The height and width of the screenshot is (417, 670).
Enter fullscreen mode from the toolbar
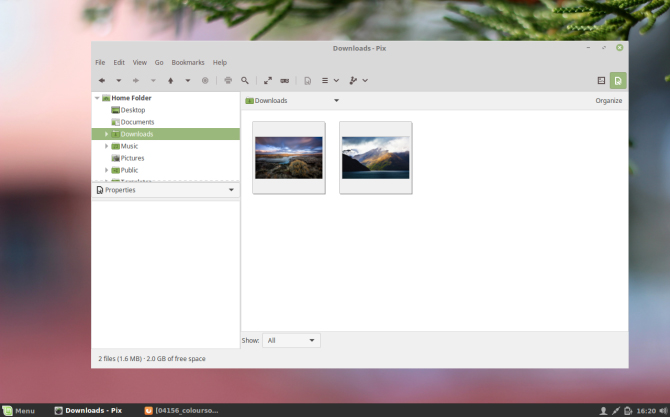[x=268, y=80]
